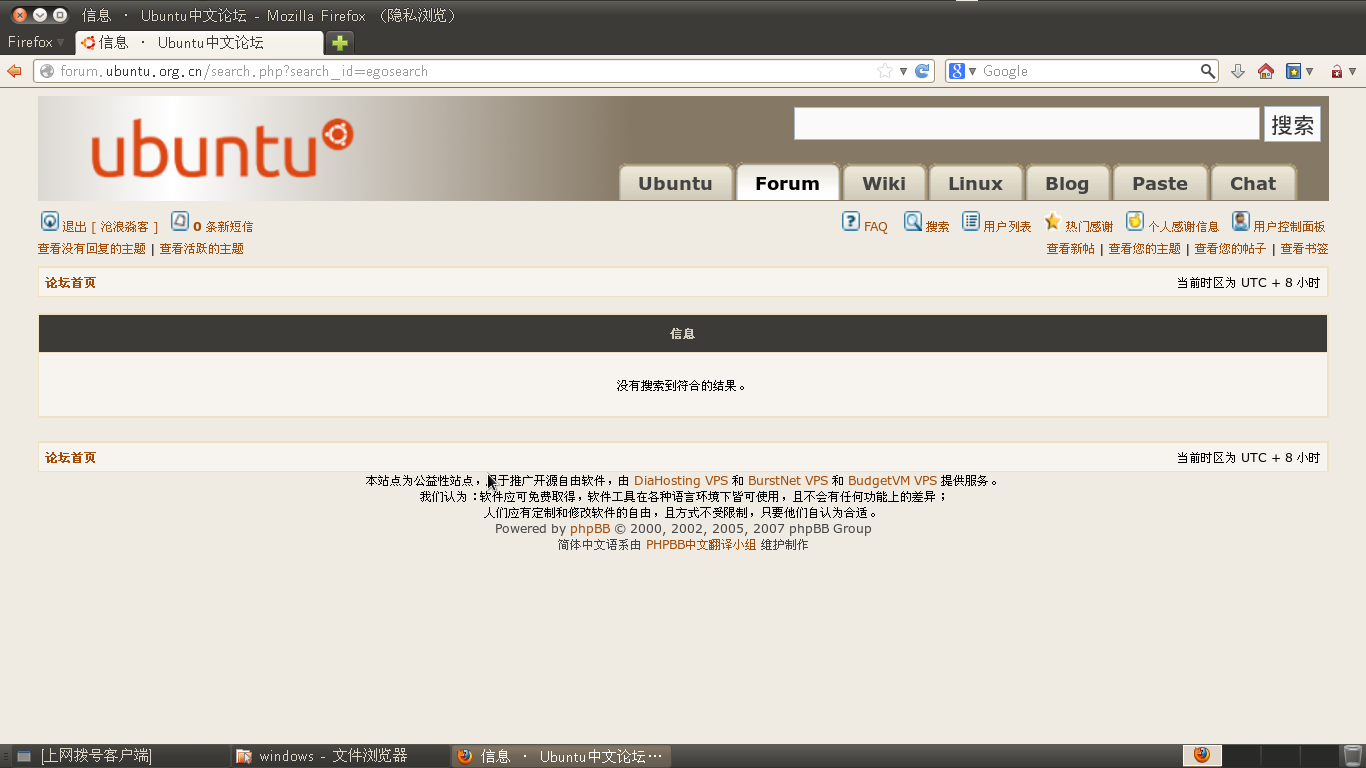Viewport: 1366px width, 768px height.
Task: Click the back arrow navigation button
Action: (14, 71)
